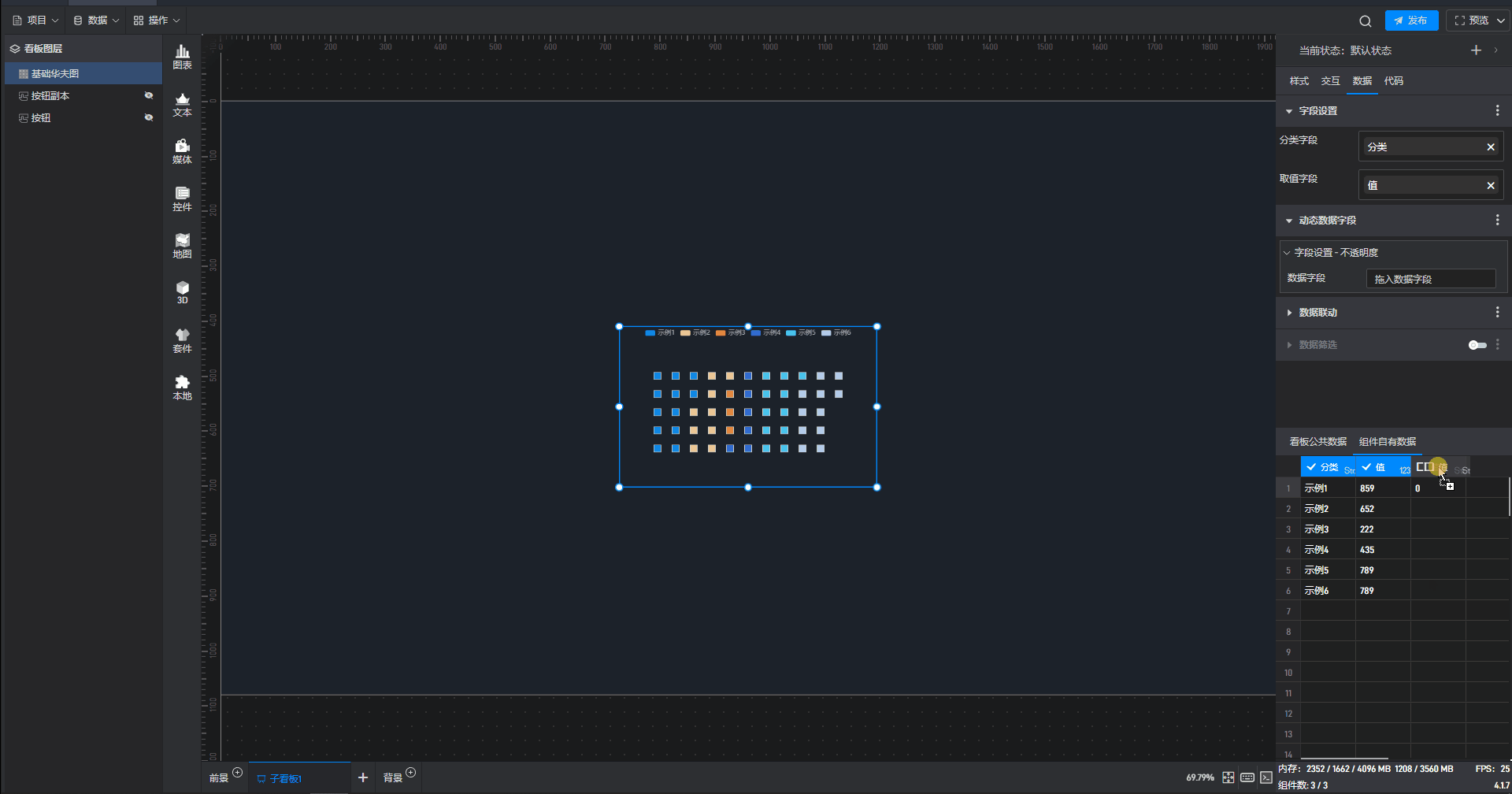Clear the 分类 field with X
1512x794 pixels.
pyautogui.click(x=1490, y=147)
